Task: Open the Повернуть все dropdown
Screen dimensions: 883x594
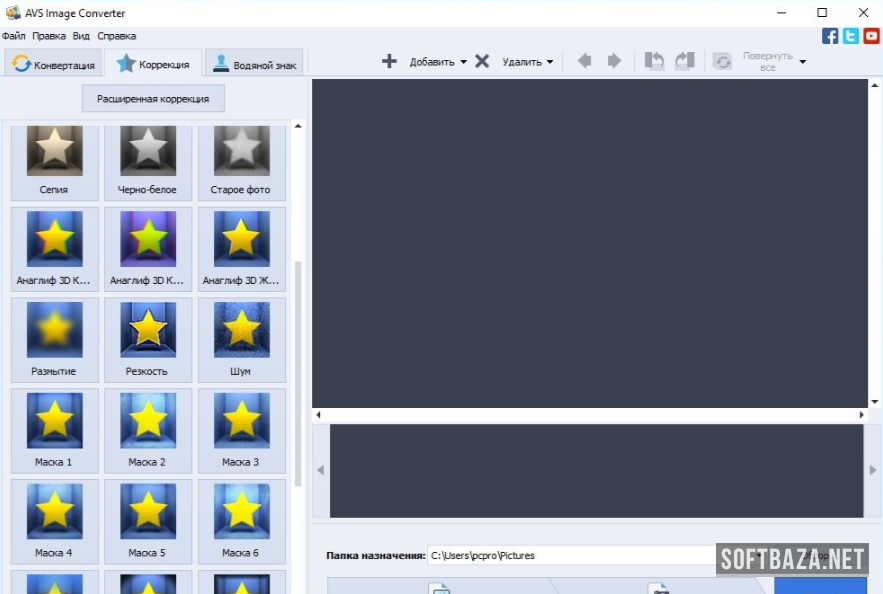Action: 802,62
